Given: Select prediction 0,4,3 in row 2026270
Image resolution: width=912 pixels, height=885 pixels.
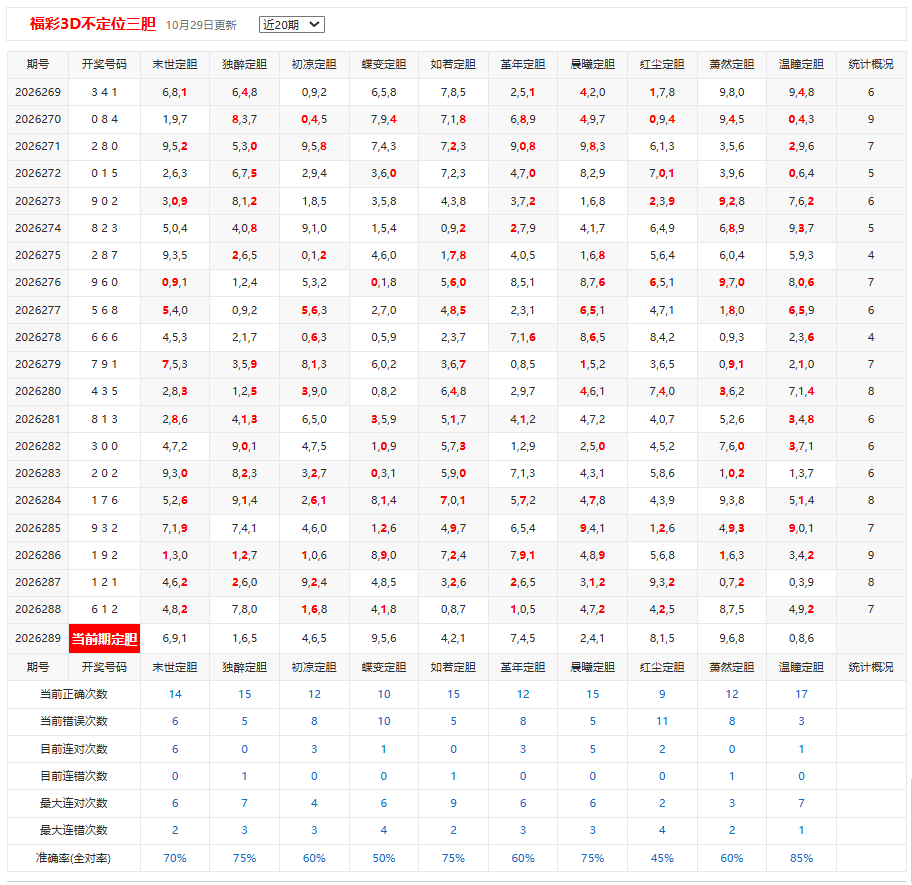Looking at the screenshot, I should (801, 119).
